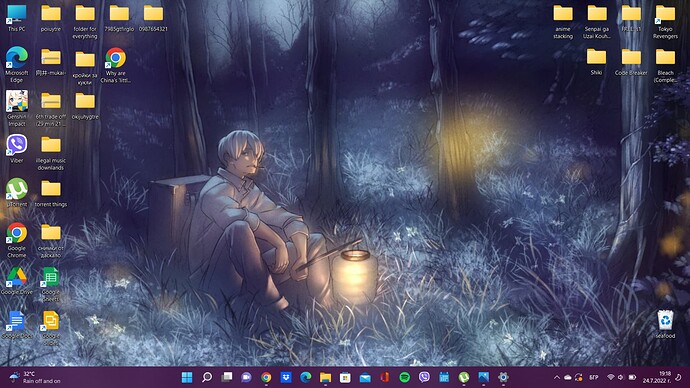The image size is (690, 388).
Task: Open the Chat app on taskbar
Action: point(246,377)
